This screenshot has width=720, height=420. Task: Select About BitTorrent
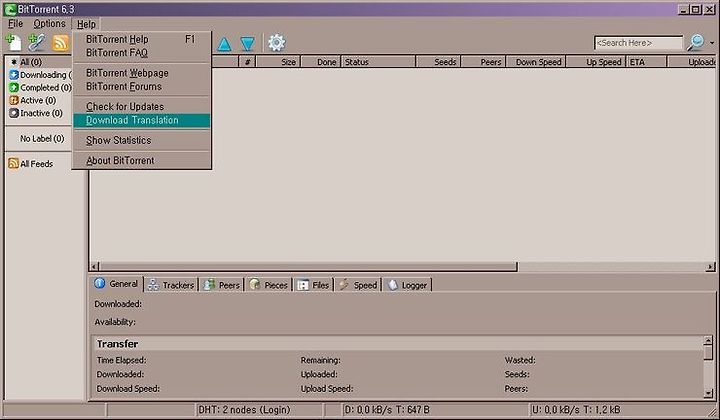coord(141,161)
